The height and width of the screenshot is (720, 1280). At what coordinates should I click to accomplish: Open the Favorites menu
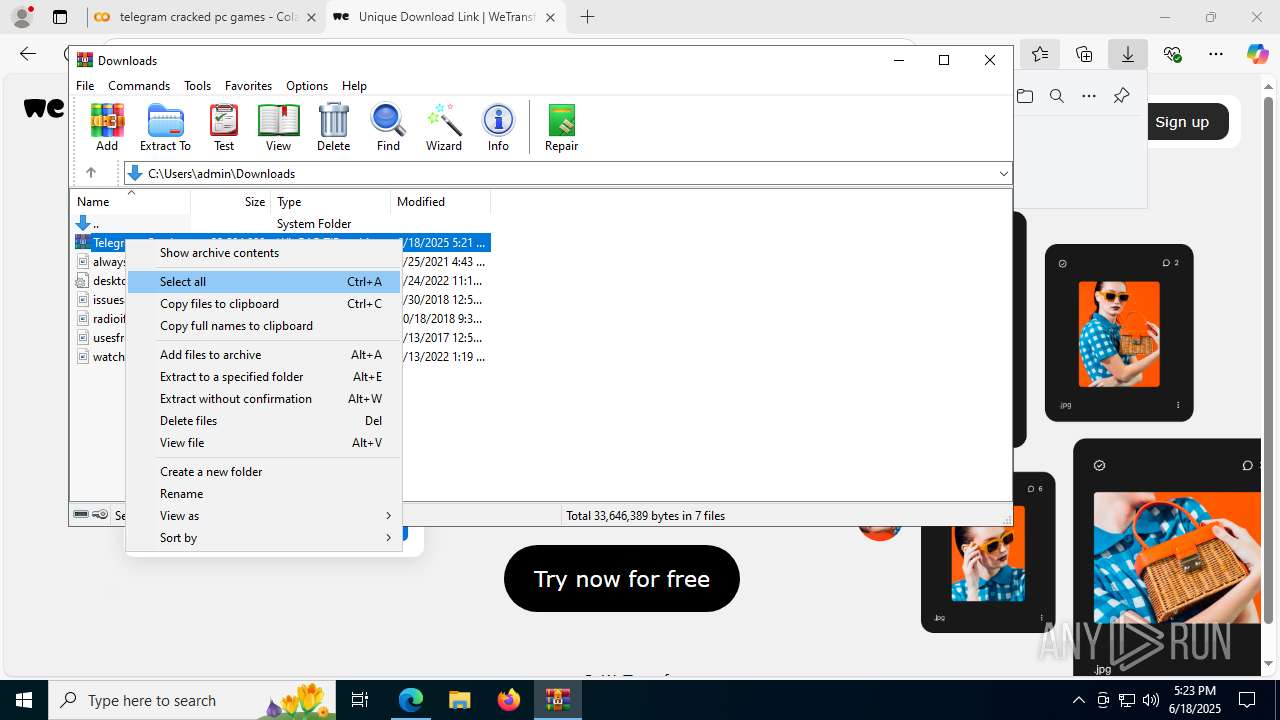click(x=248, y=86)
